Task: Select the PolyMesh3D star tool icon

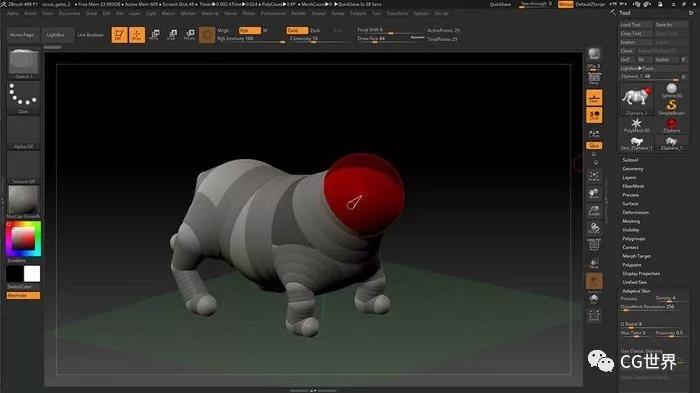Action: point(636,125)
